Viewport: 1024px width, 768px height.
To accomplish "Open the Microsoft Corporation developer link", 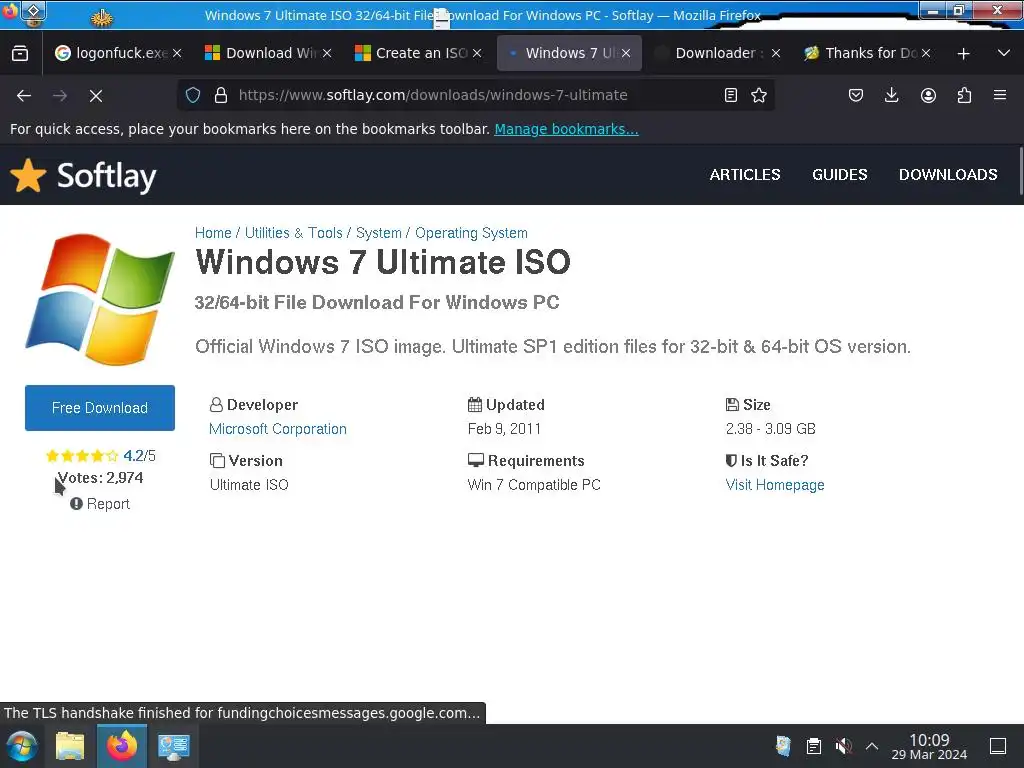I will click(278, 429).
